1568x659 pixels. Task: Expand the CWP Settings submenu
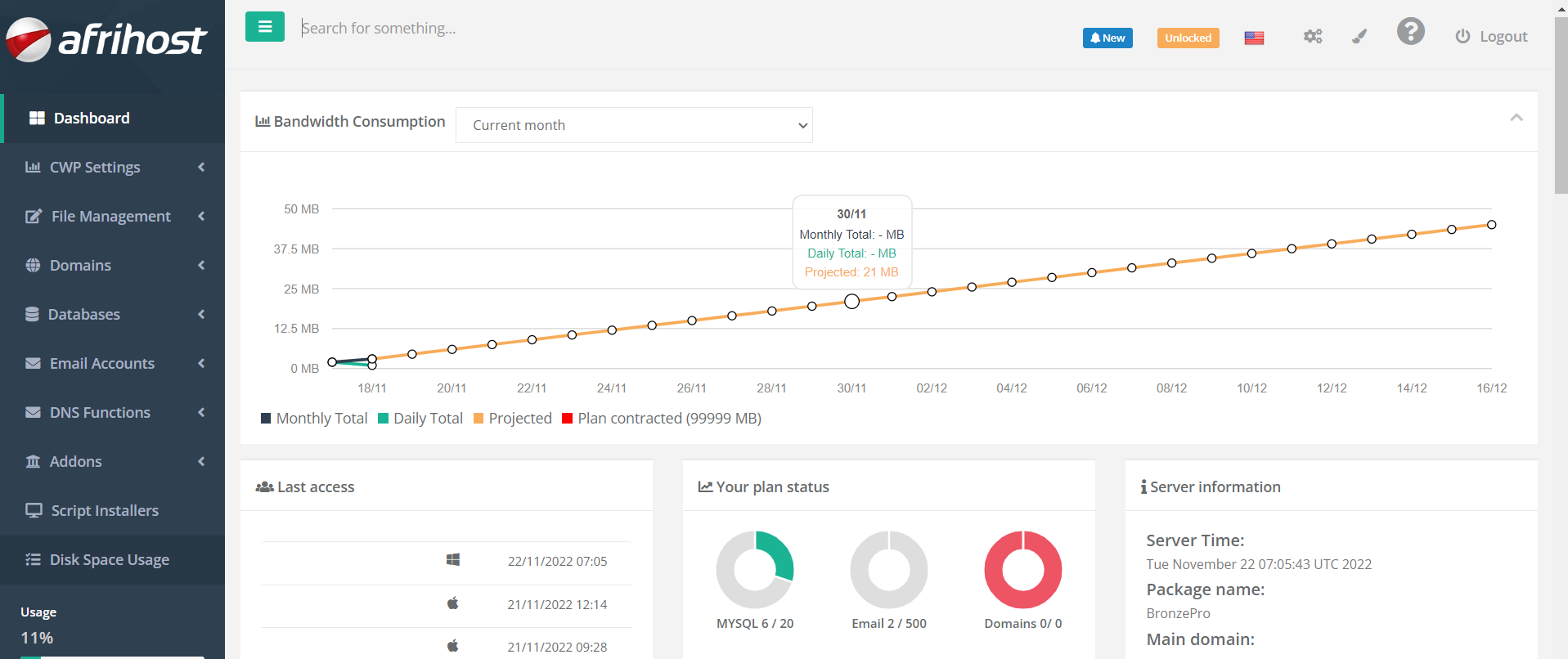point(113,167)
